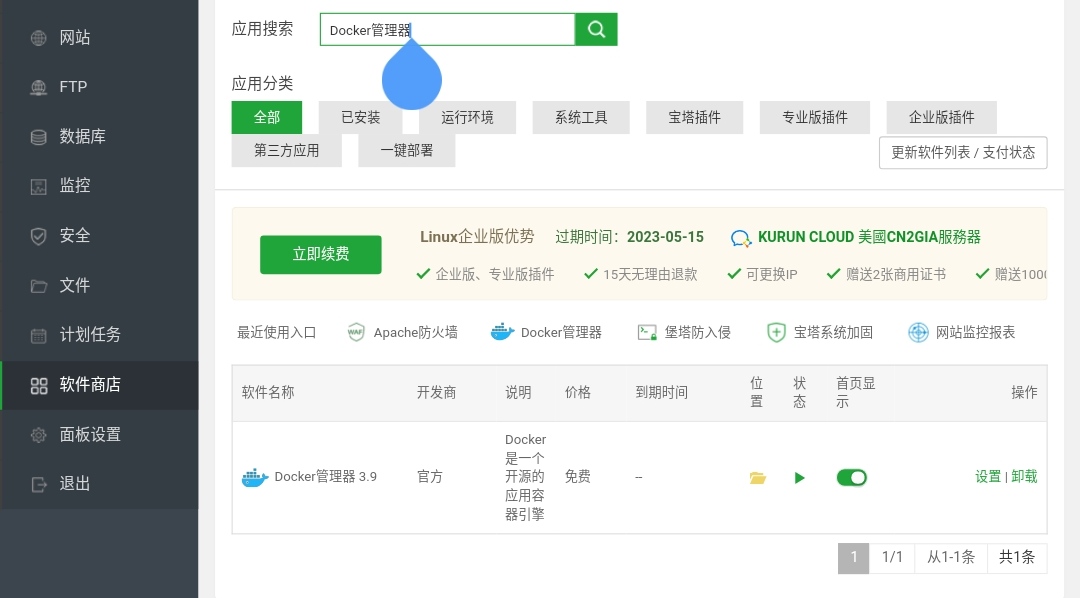Screen dimensions: 1080x598
Task: Click the 软件名称 column header
Action: (268, 393)
